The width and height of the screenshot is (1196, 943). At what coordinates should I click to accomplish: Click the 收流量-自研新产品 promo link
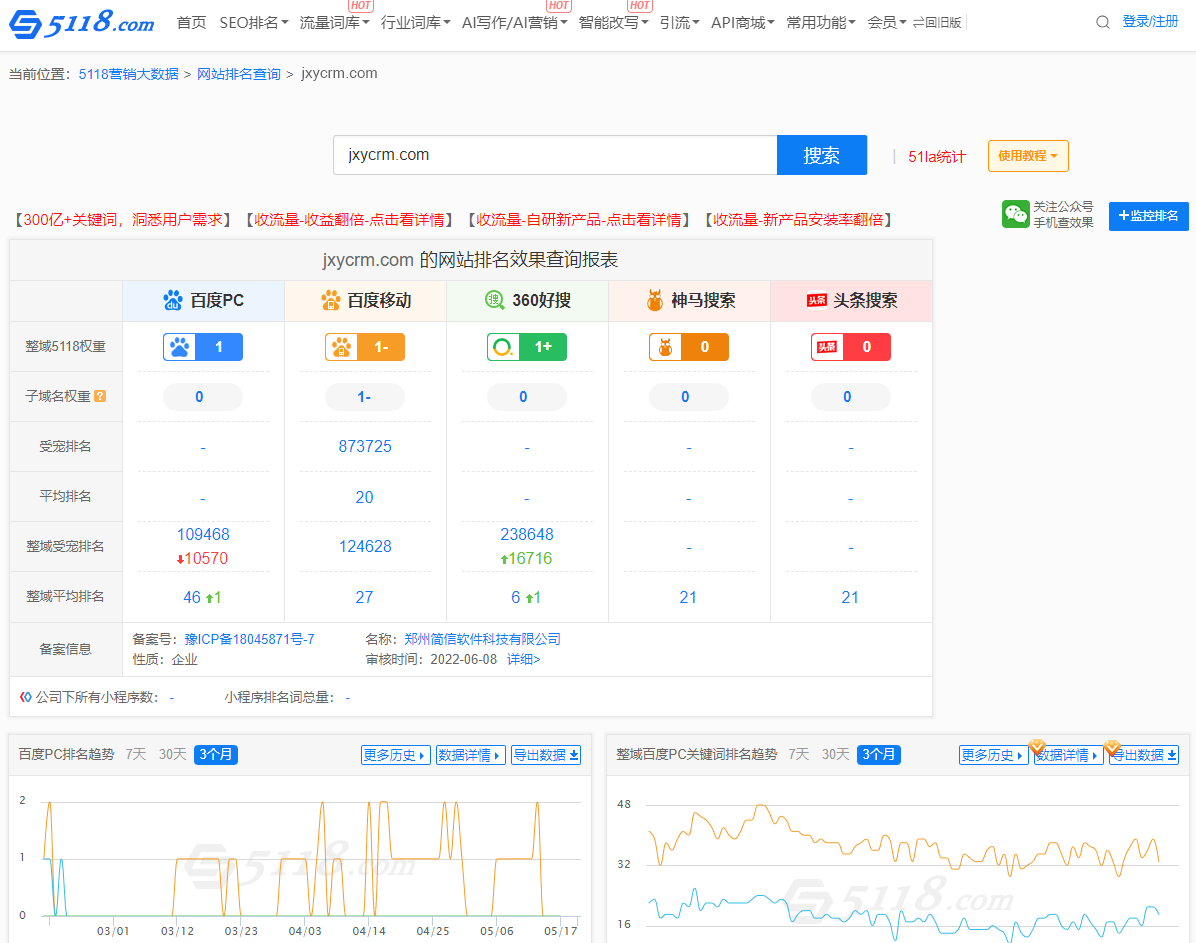(x=579, y=220)
